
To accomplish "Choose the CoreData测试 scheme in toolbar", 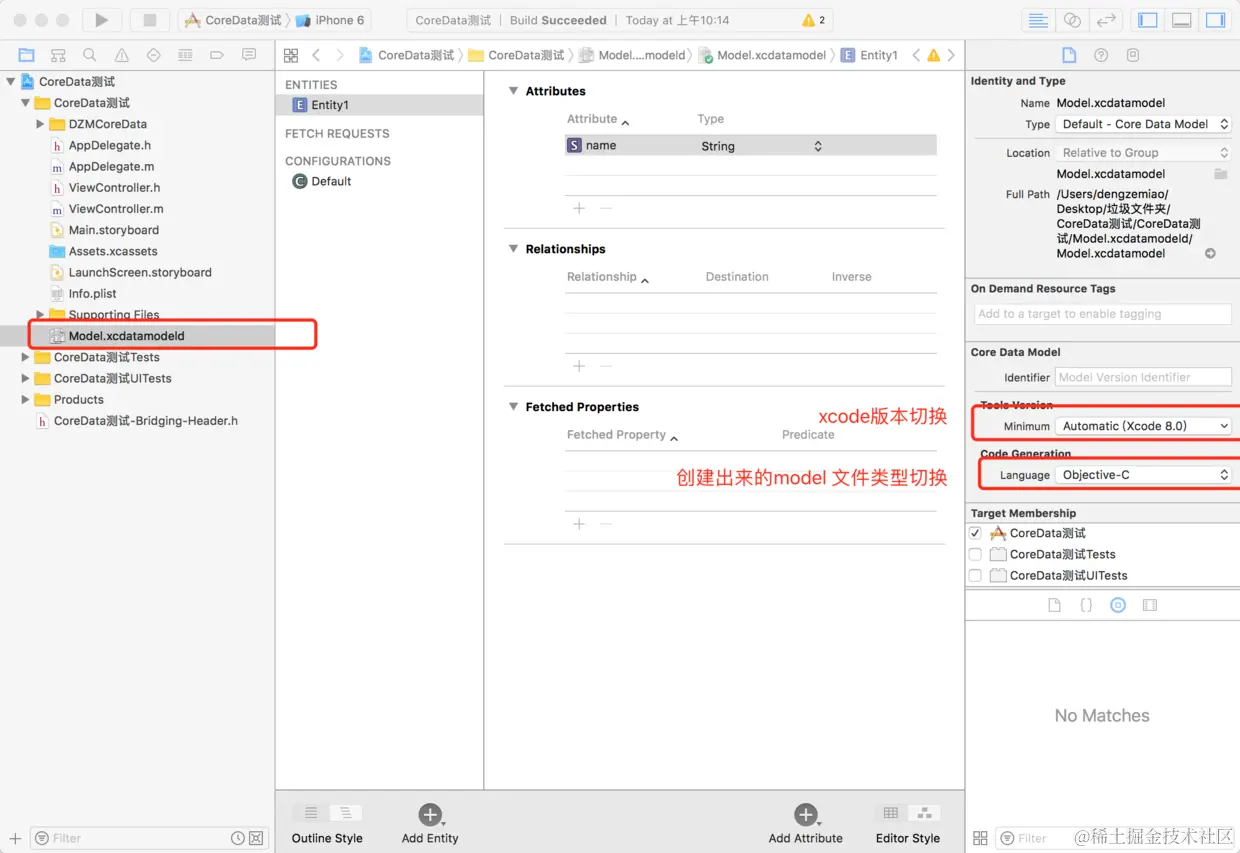I will [x=233, y=20].
